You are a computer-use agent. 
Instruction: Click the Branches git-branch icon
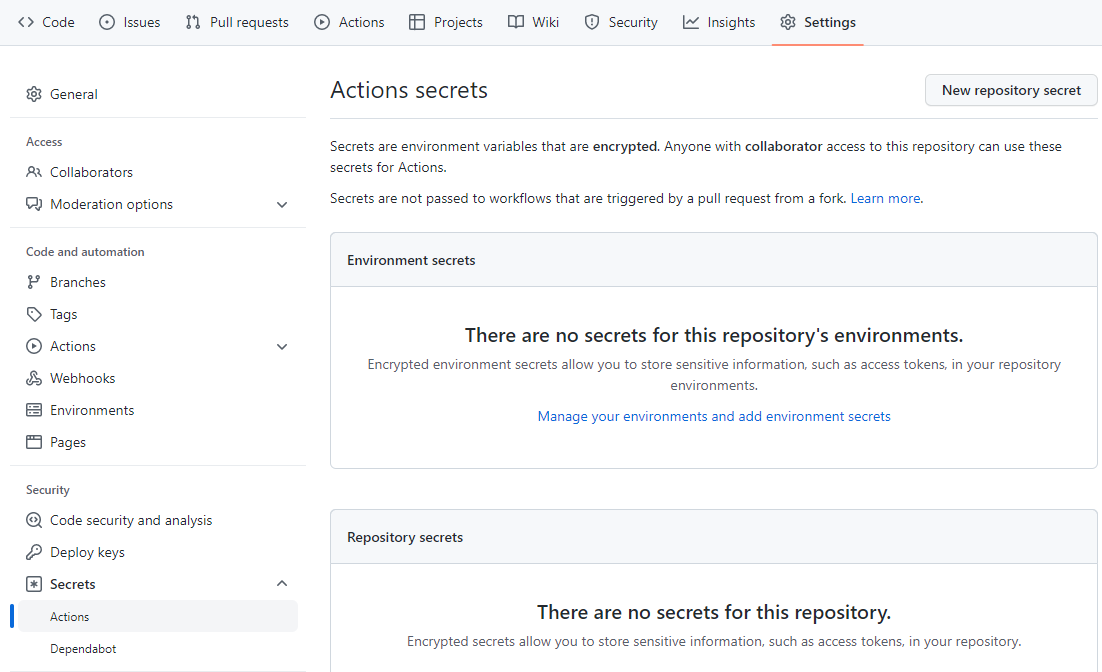tap(34, 282)
